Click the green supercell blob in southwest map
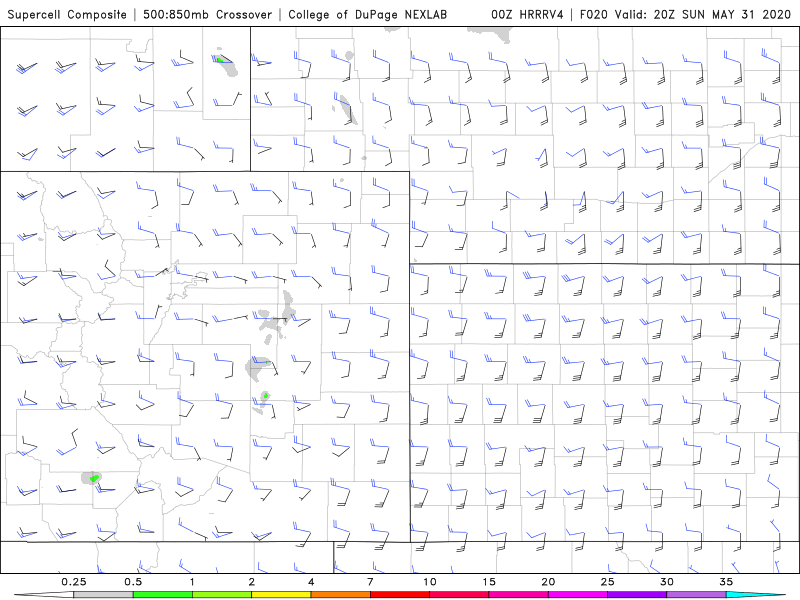Image resolution: width=800 pixels, height=600 pixels. [94, 478]
